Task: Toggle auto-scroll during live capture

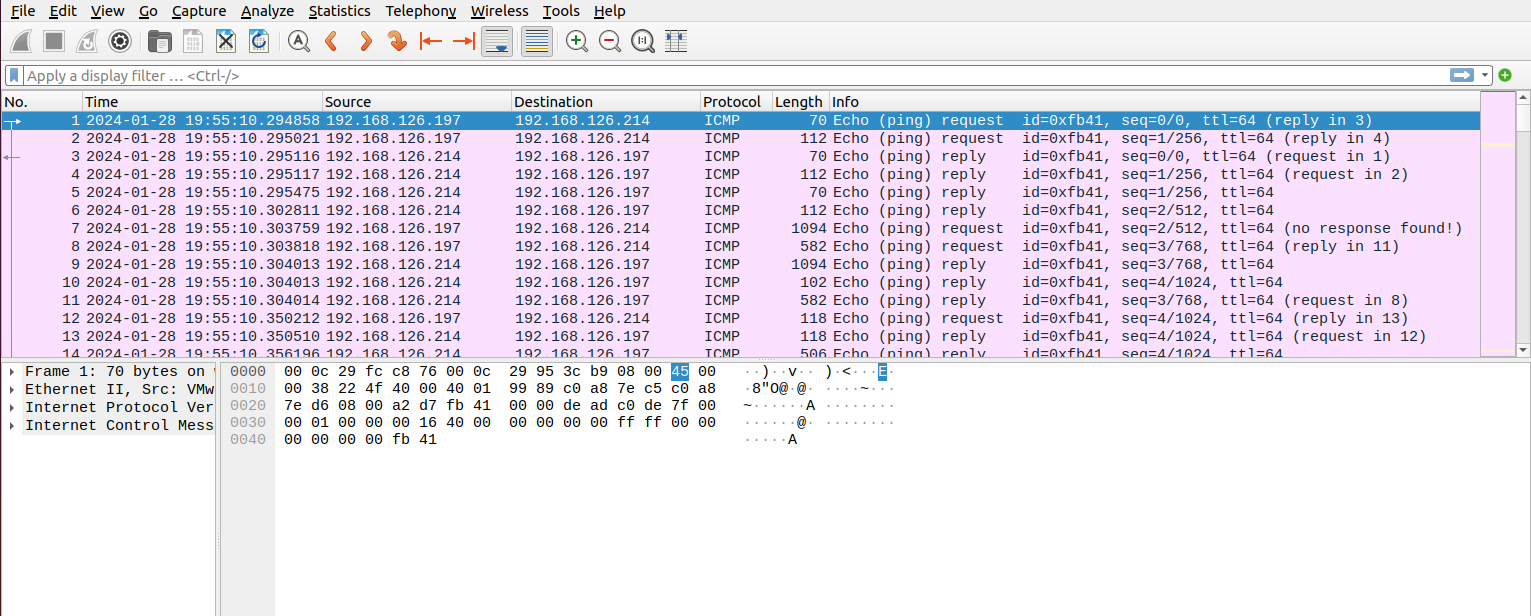Action: pos(497,41)
